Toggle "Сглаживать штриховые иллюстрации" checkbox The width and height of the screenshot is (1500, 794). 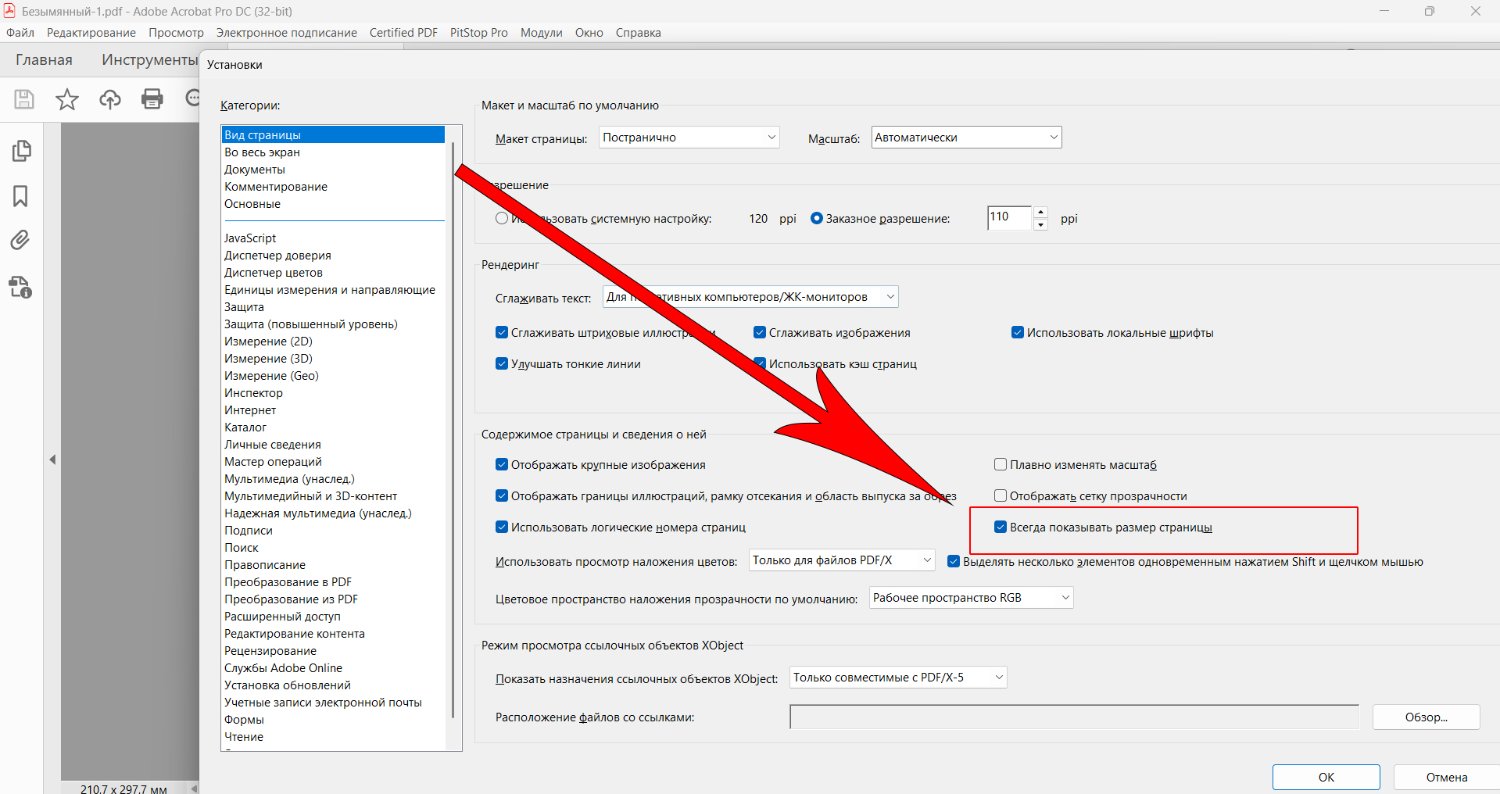(x=502, y=333)
